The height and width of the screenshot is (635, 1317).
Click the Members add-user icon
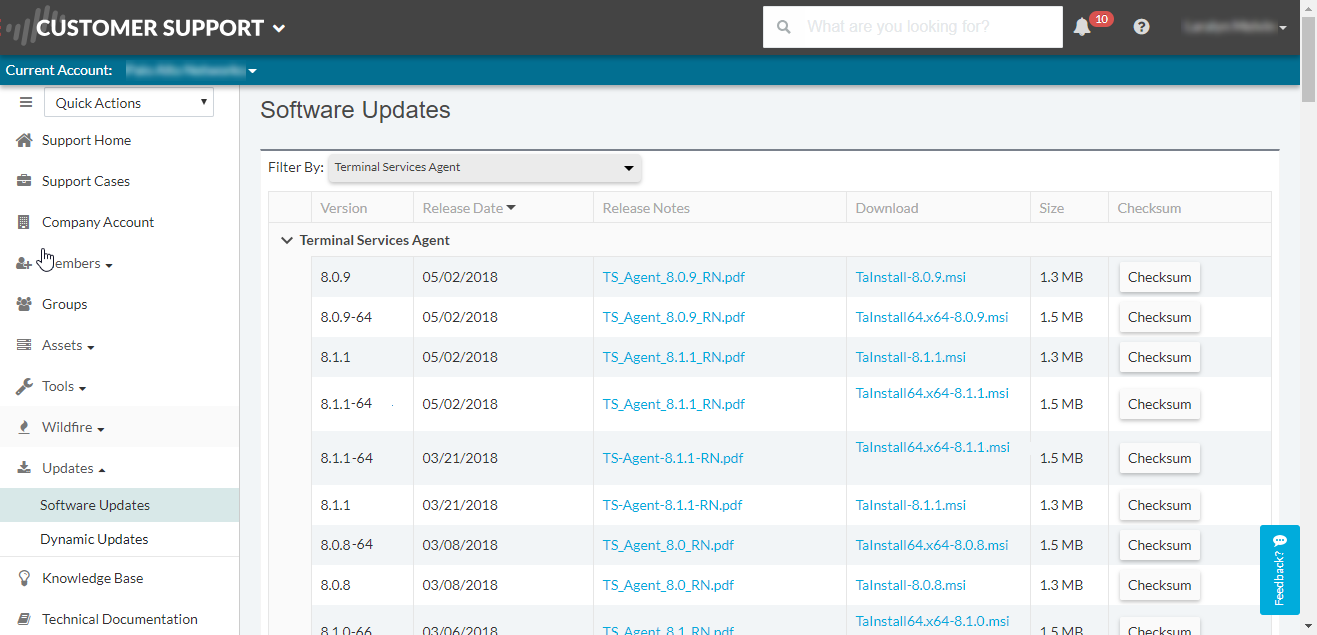pos(25,263)
